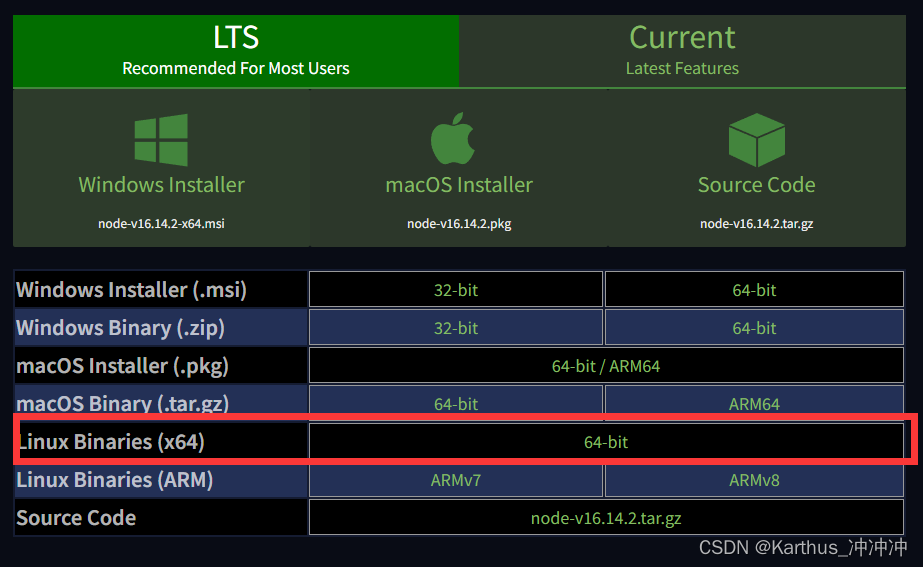The height and width of the screenshot is (567, 923).
Task: Select the Linux Binaries (x64) row label
Action: 110,442
